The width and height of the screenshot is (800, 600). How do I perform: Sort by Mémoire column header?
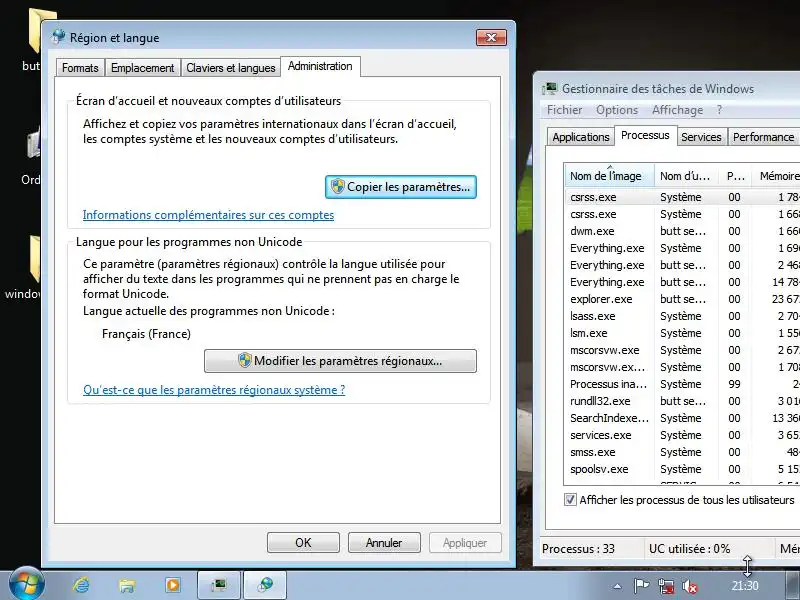777,176
